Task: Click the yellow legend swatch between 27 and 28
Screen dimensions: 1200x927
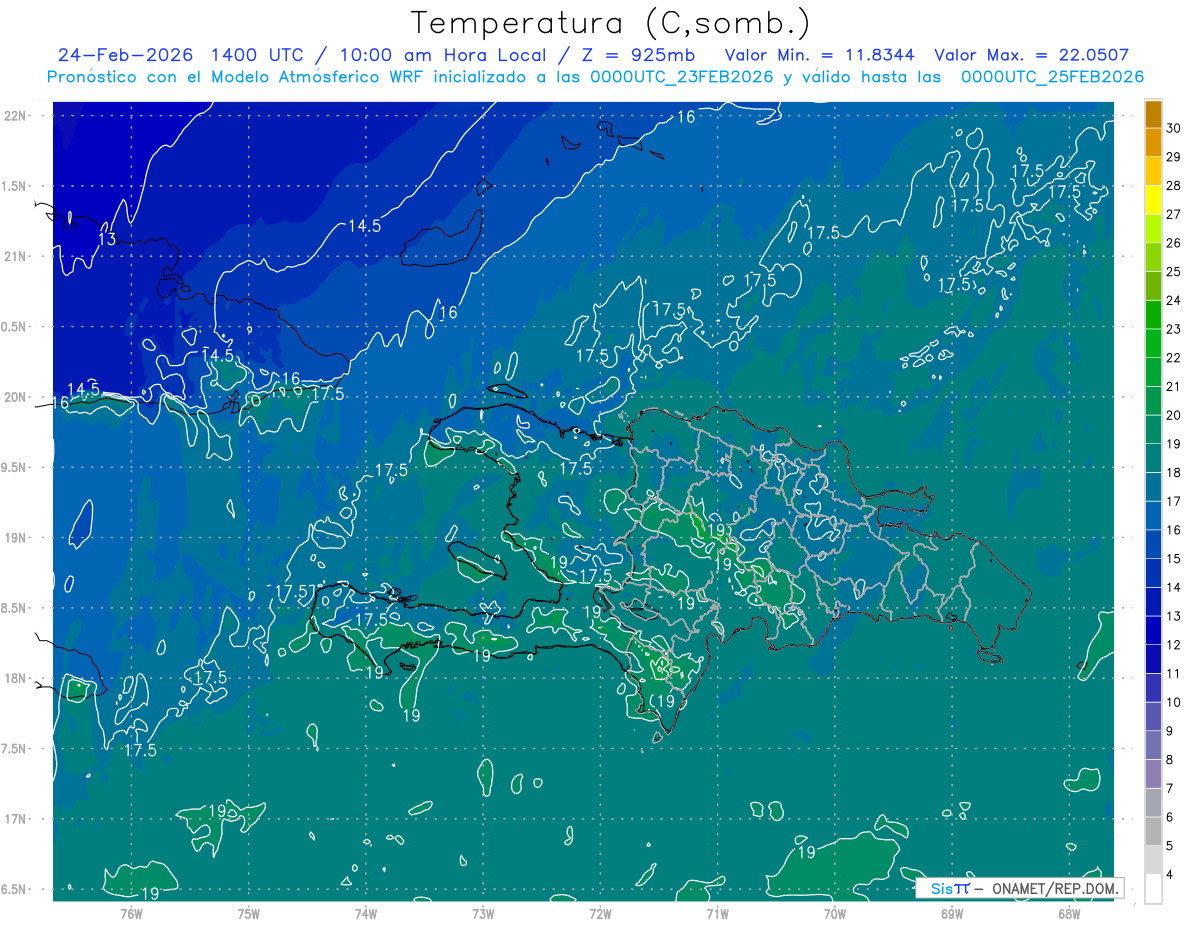Action: tap(1153, 200)
